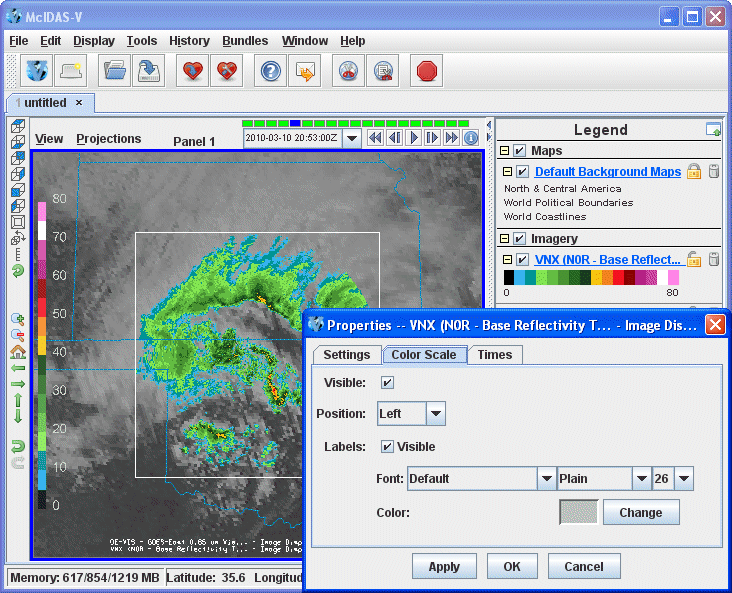Image resolution: width=732 pixels, height=593 pixels.
Task: Open the font size 26 dropdown
Action: pyautogui.click(x=684, y=479)
